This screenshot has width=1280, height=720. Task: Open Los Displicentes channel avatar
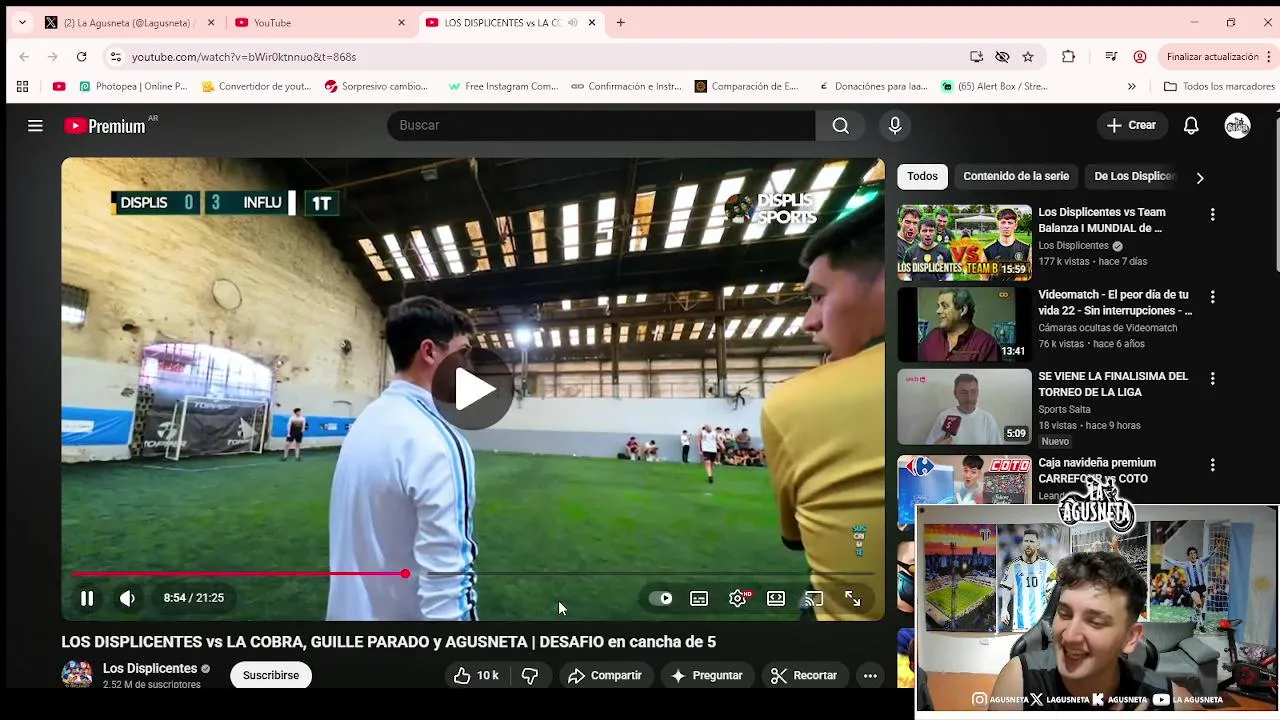coord(77,675)
